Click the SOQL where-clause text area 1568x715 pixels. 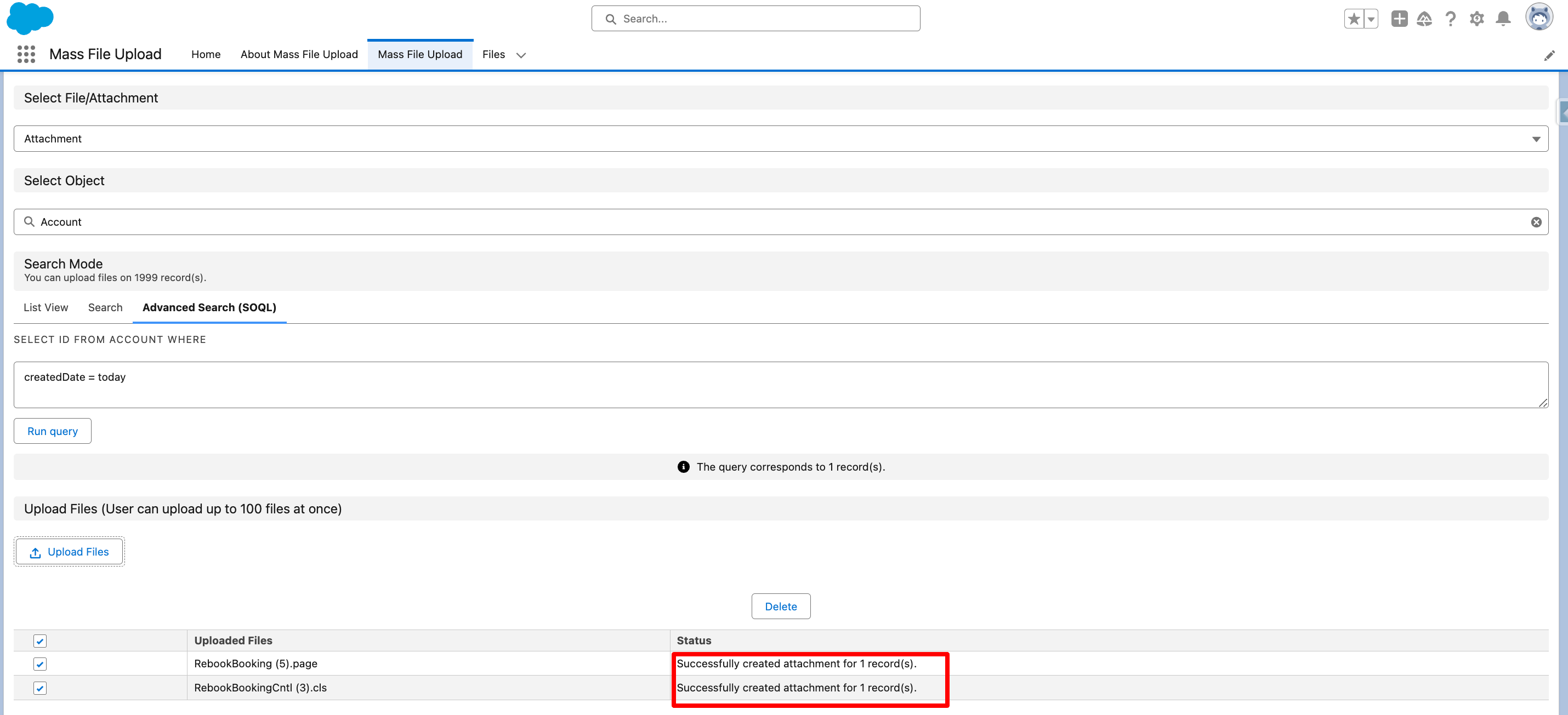pos(780,385)
